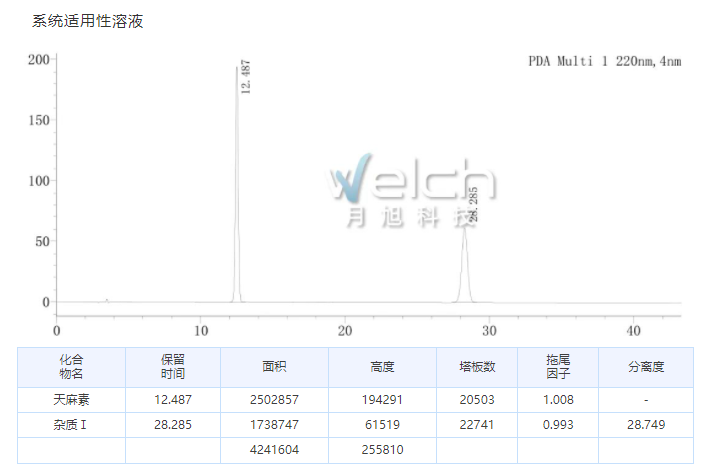Click y-axis tick label 100
Viewport: 703px width, 469px height.
[x=39, y=181]
